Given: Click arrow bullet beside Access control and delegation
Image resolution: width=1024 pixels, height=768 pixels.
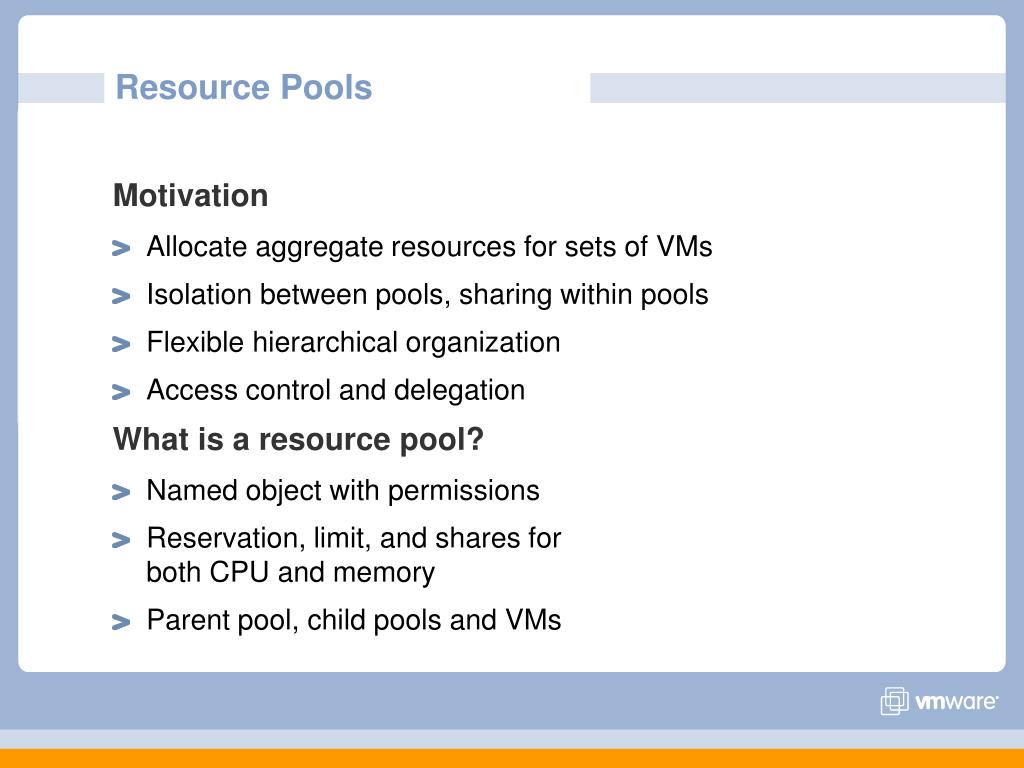Looking at the screenshot, I should [121, 392].
